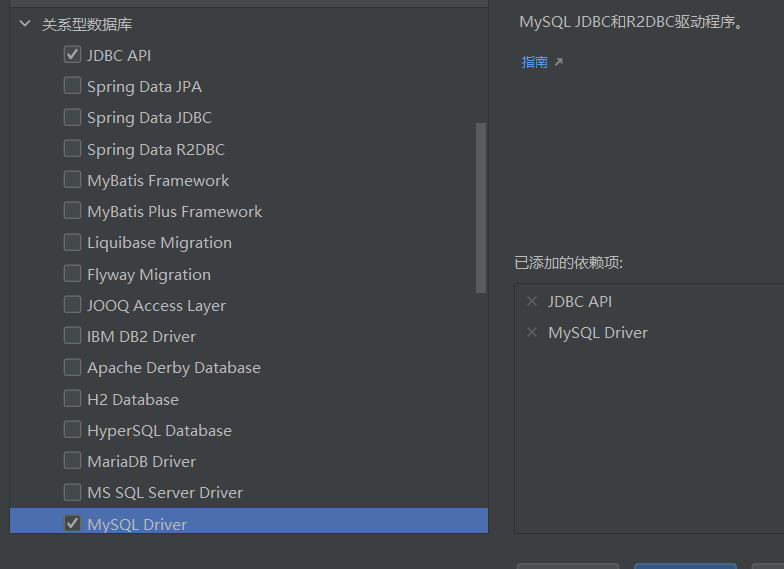Uncheck the MySQL Driver checkbox
The image size is (784, 569).
72,523
